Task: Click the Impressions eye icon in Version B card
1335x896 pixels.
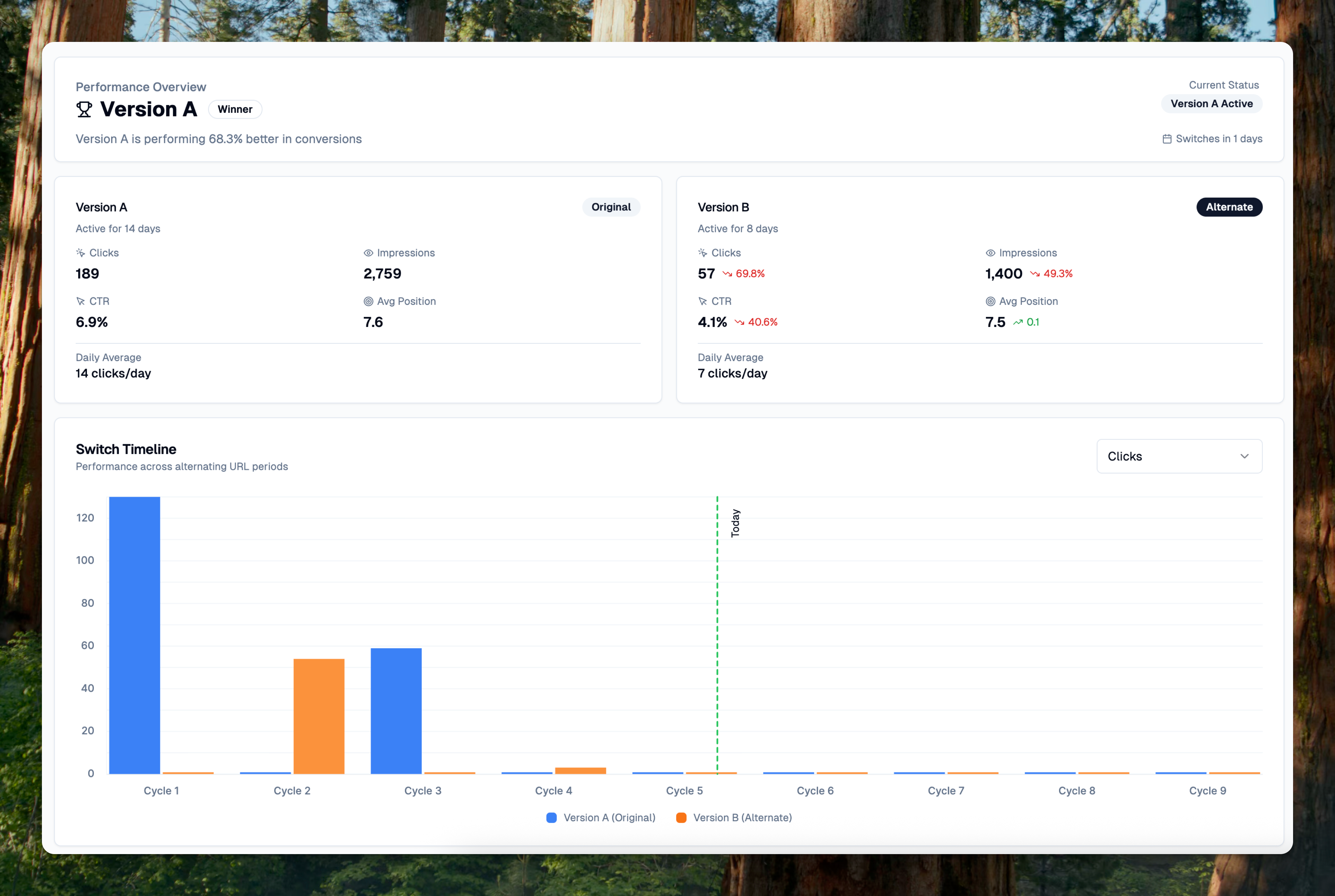Action: click(990, 253)
